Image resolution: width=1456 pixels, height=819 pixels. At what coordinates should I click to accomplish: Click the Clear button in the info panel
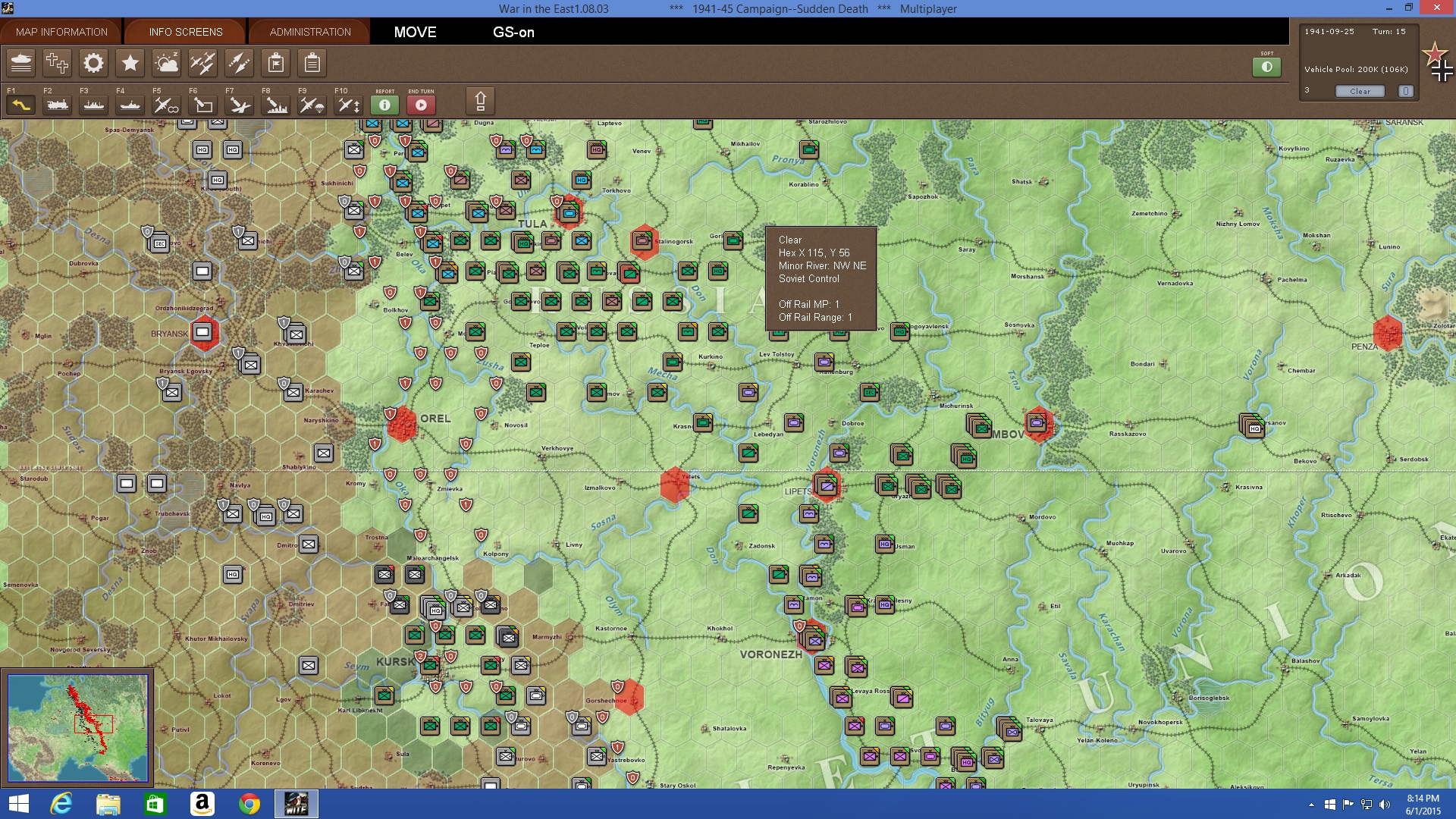click(1360, 91)
